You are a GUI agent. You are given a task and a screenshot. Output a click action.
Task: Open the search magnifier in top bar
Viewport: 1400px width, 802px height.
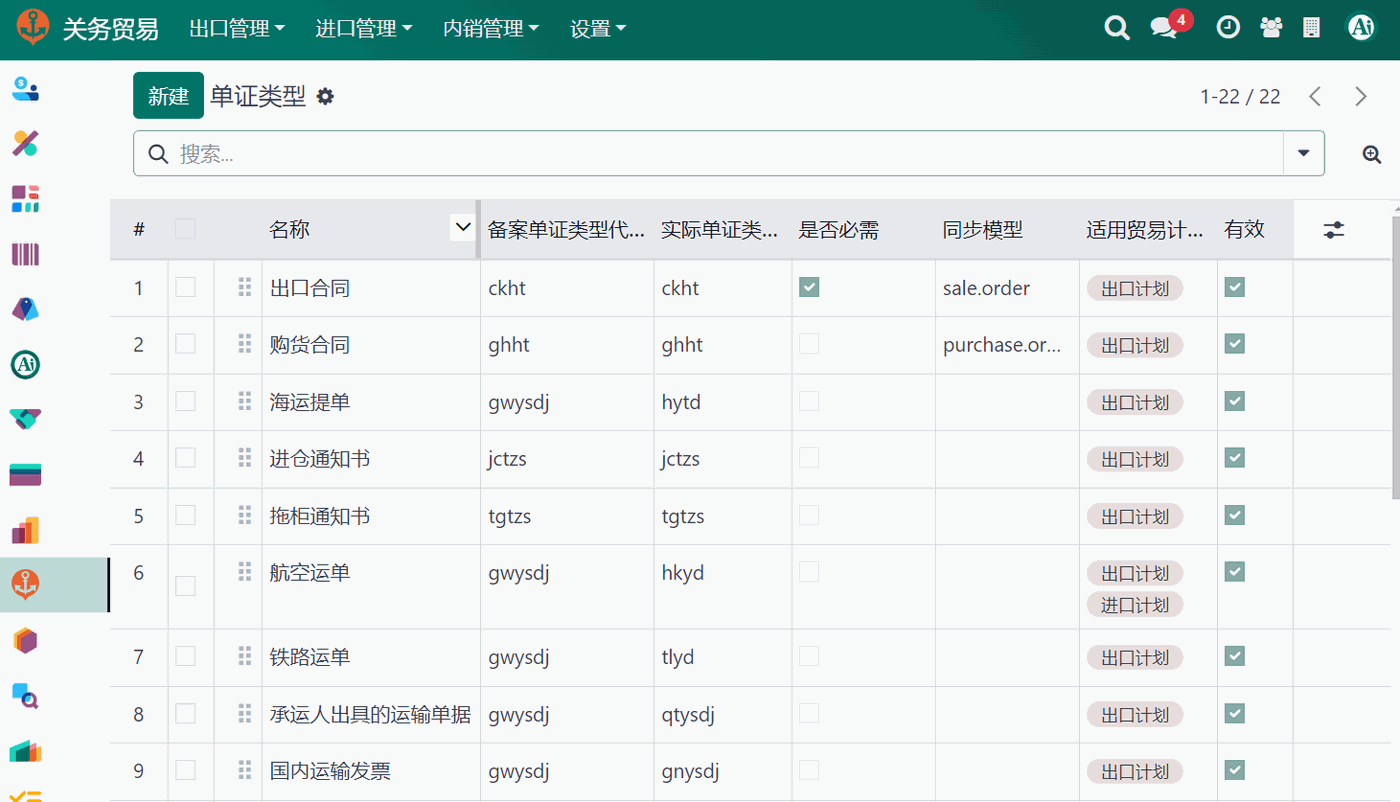pos(1117,28)
